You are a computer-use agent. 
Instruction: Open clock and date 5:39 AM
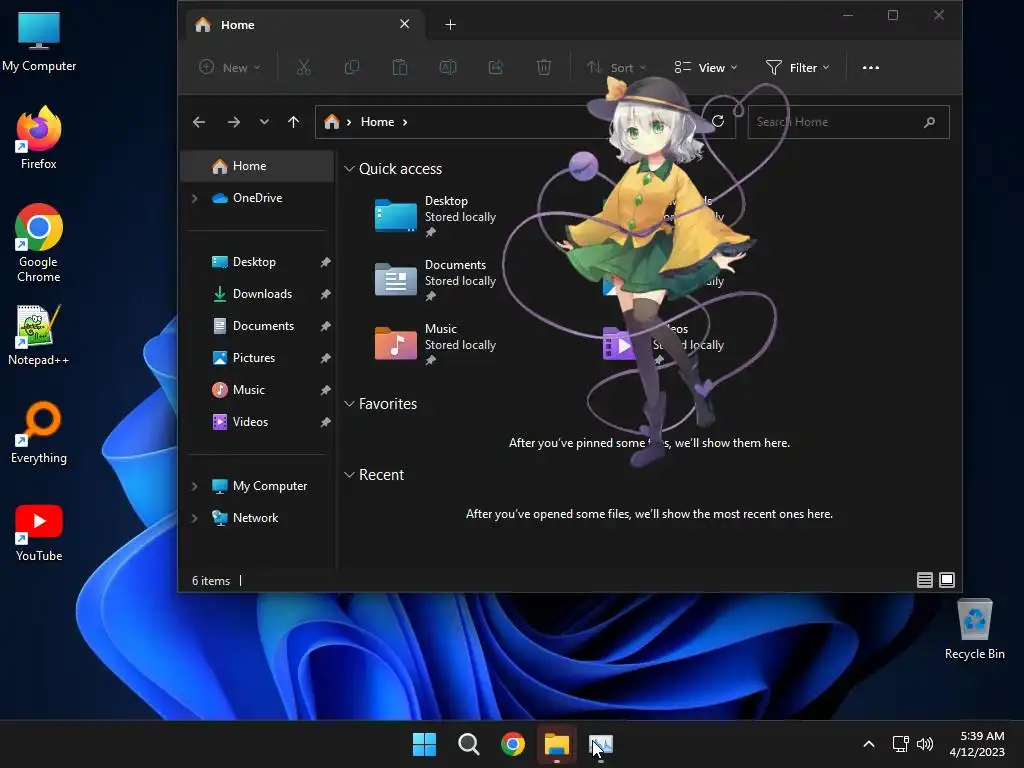(x=978, y=744)
